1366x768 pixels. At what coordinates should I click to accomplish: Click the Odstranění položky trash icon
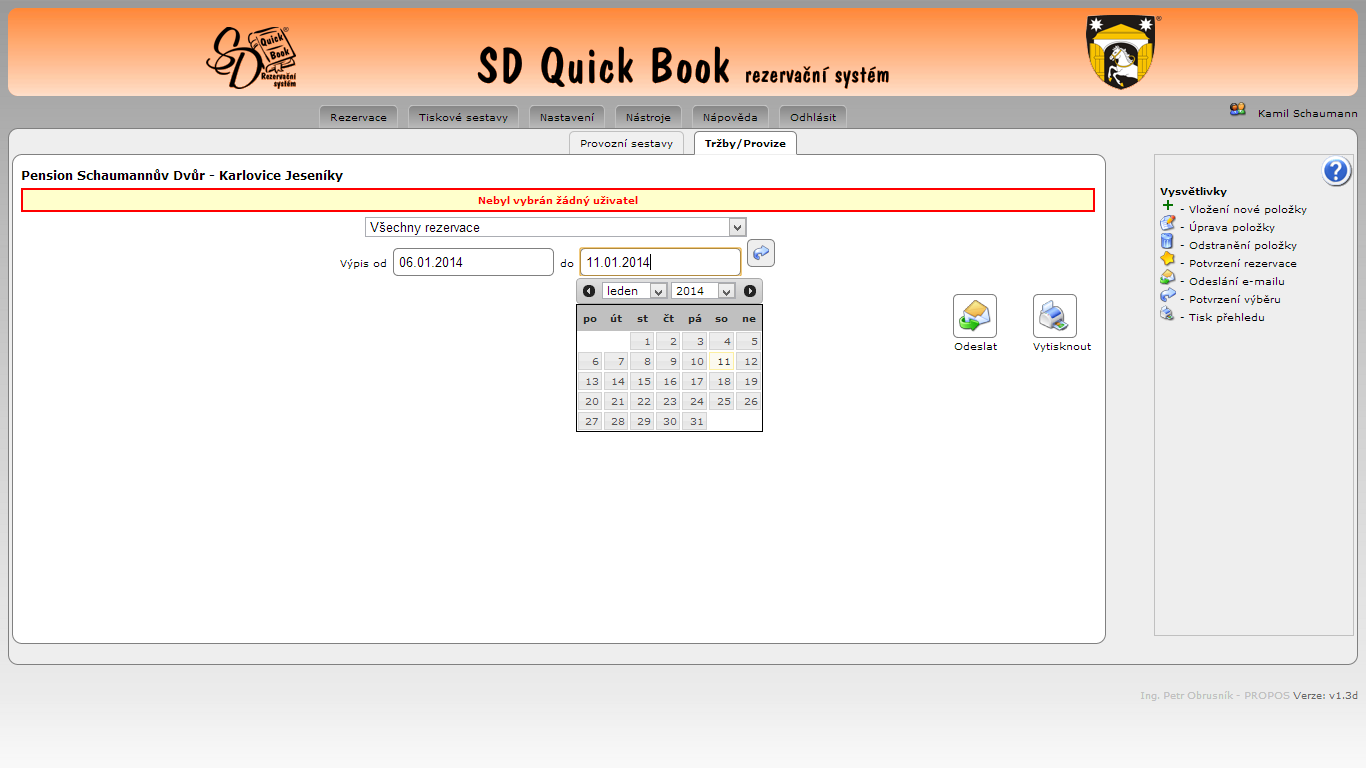[1167, 242]
